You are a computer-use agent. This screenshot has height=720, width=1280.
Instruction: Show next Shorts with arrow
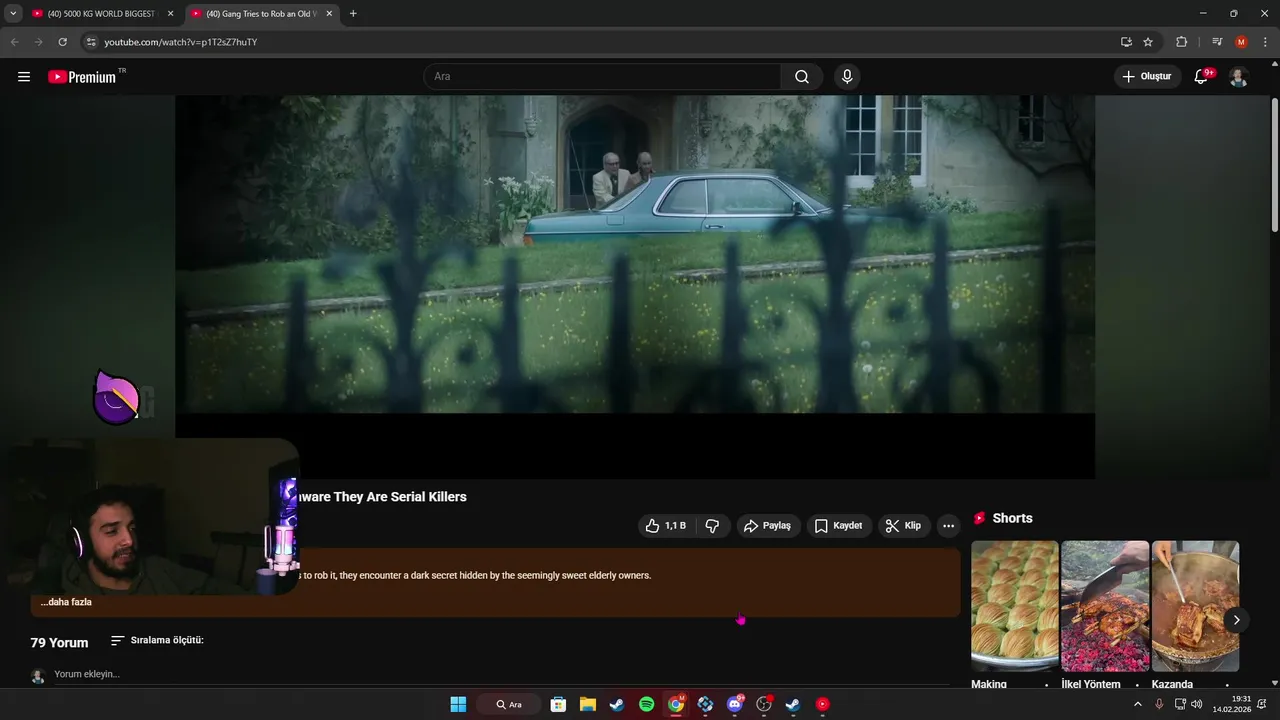1236,620
